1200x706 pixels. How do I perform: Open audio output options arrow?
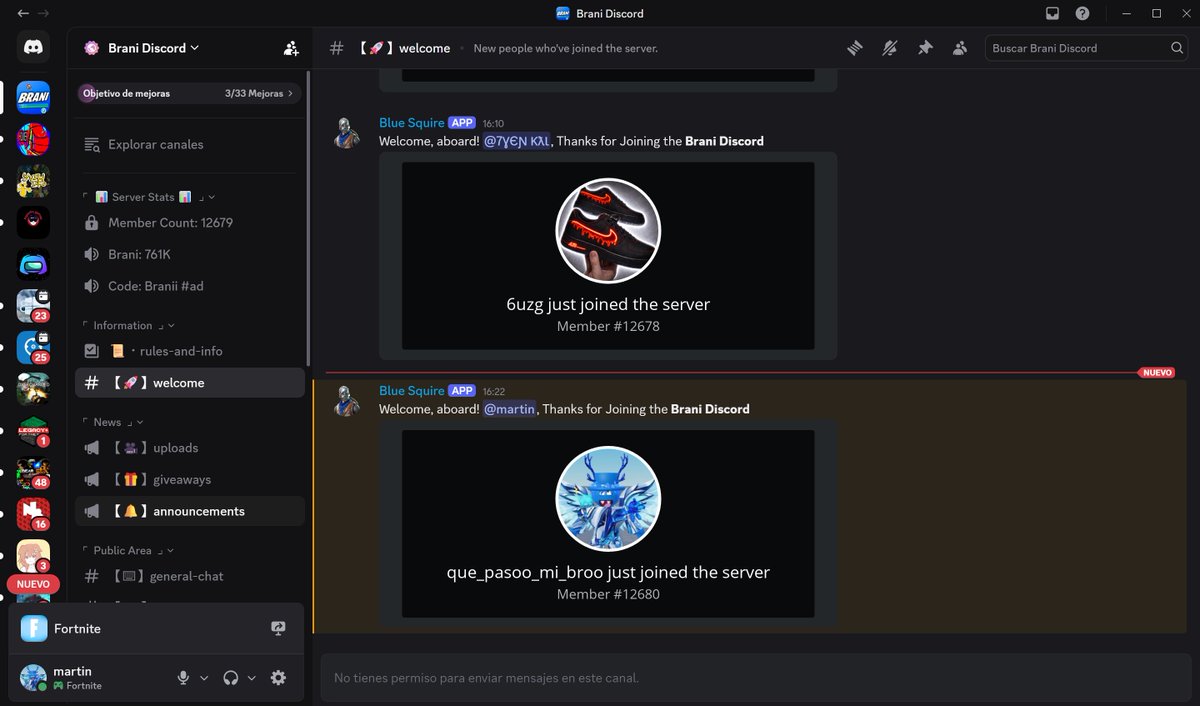252,678
